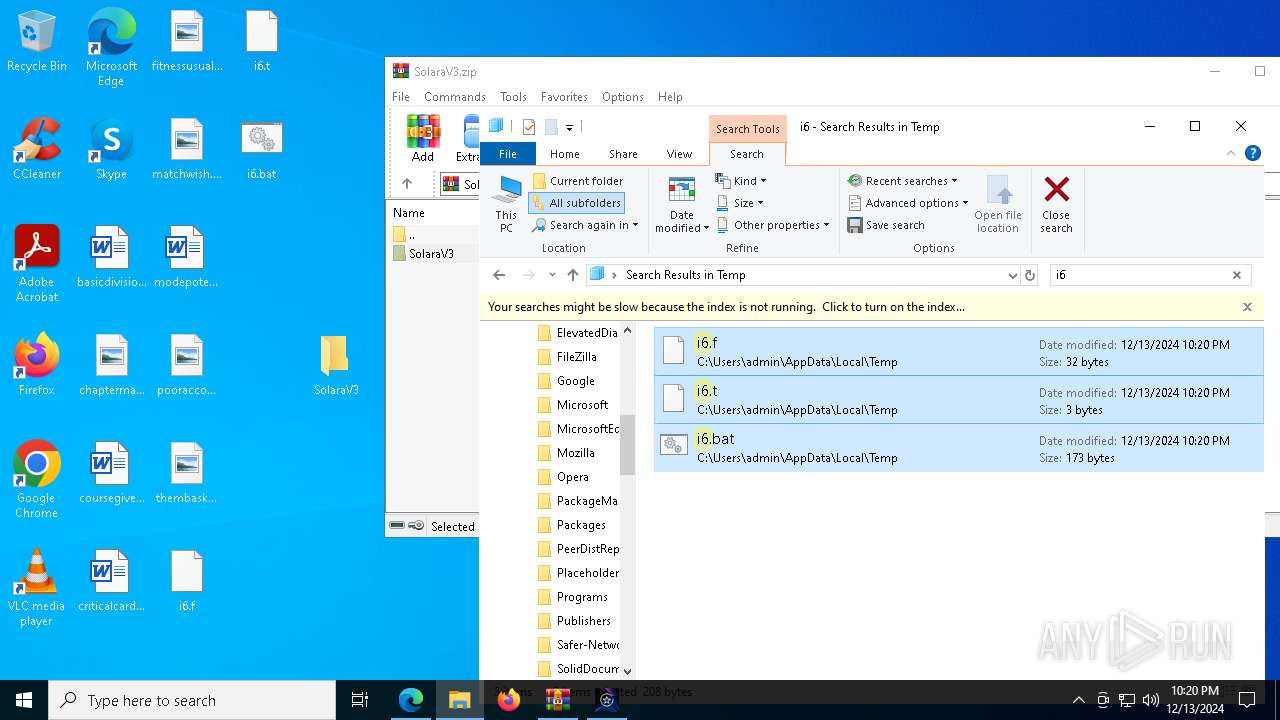Open File Explorer from the taskbar
Image resolution: width=1280 pixels, height=720 pixels.
tap(460, 700)
